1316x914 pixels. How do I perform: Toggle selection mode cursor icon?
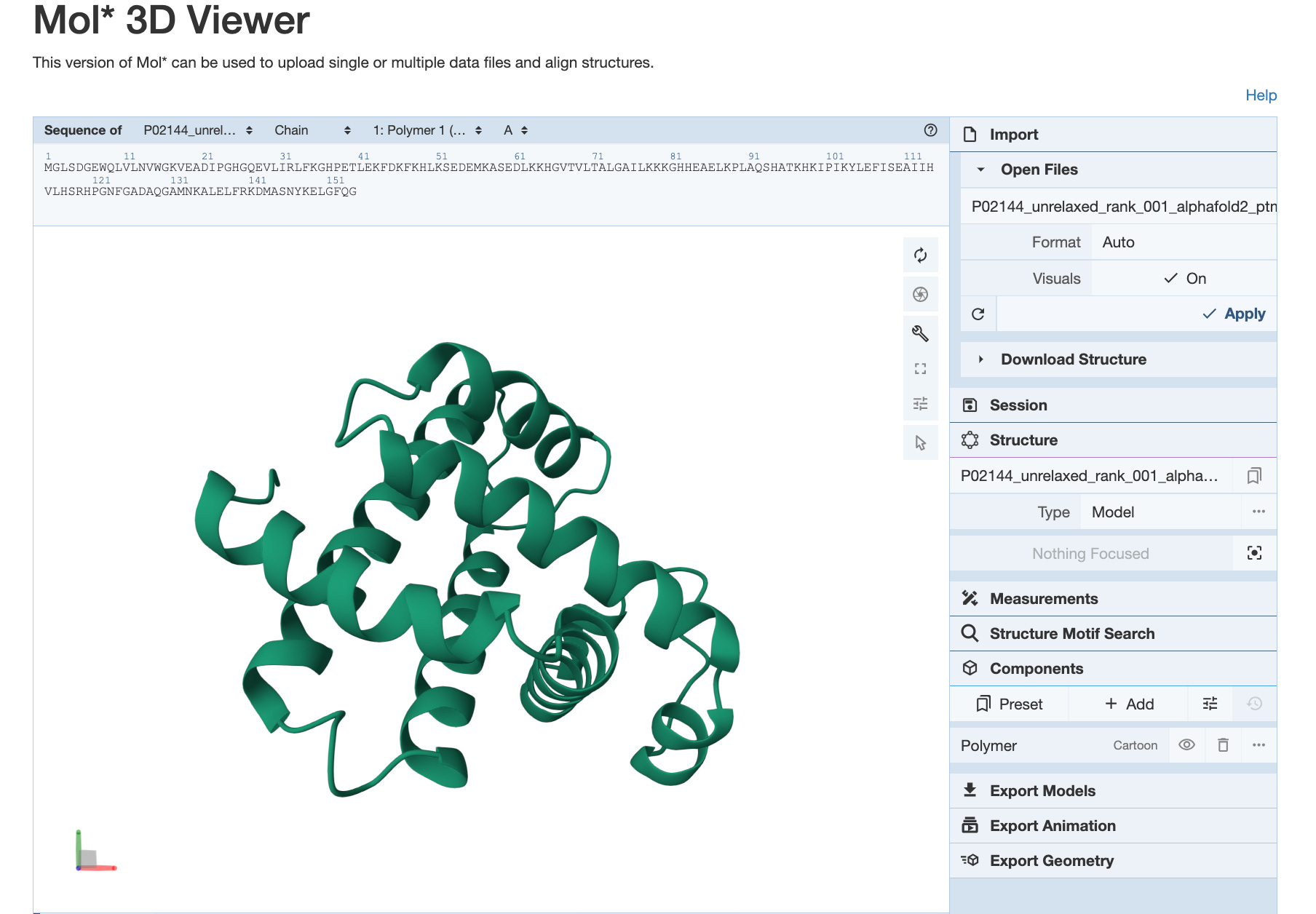pyautogui.click(x=920, y=442)
